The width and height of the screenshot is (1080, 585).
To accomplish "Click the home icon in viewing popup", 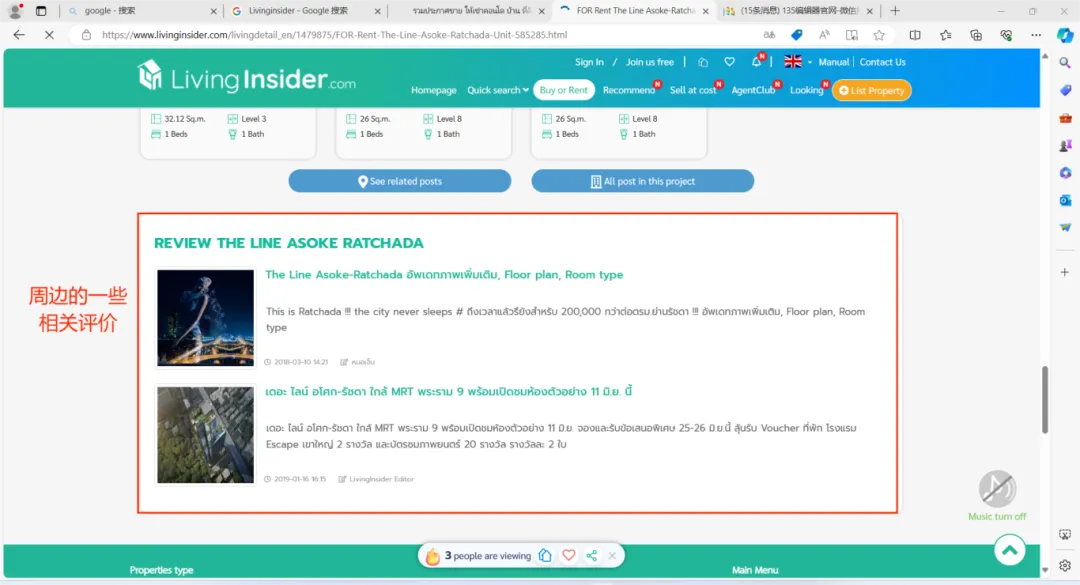I will pos(545,555).
